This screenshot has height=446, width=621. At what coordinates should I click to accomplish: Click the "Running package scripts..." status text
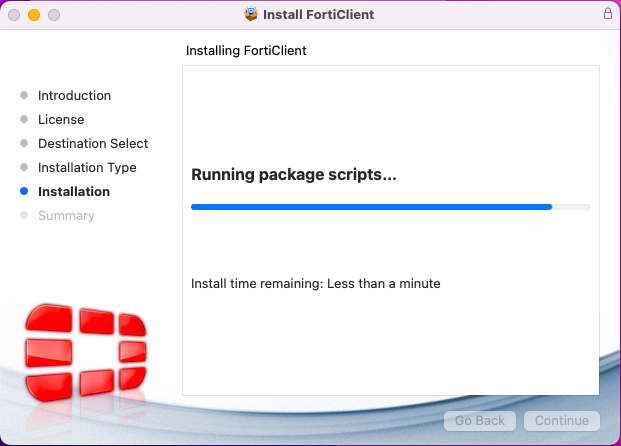click(x=294, y=175)
